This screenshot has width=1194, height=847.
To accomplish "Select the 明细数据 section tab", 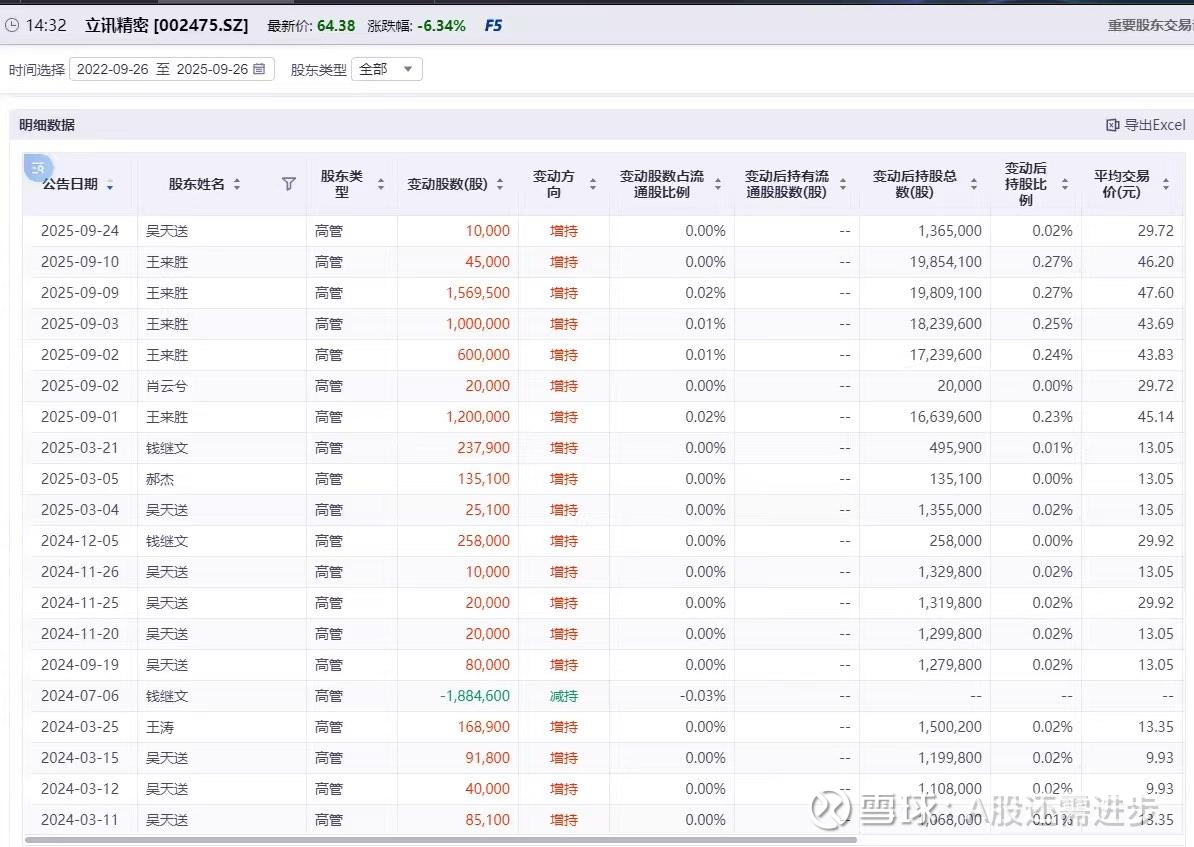I will tap(47, 125).
